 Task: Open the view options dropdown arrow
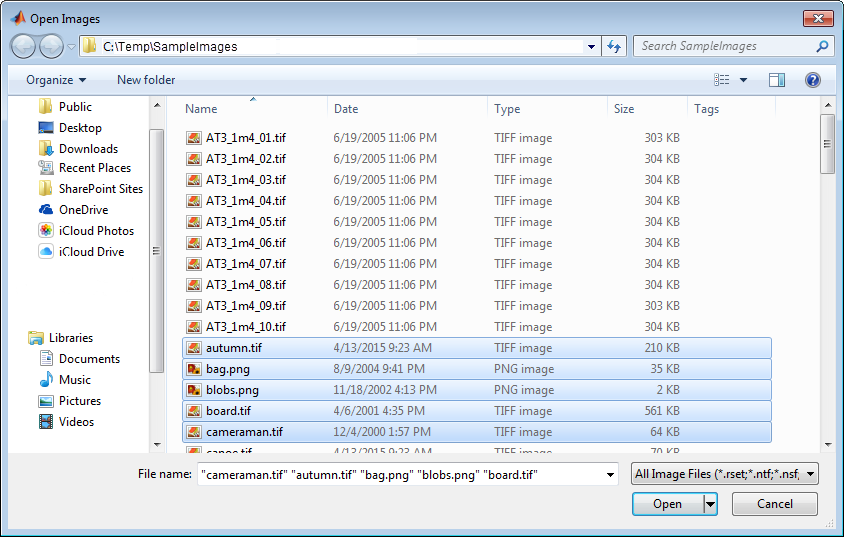743,80
